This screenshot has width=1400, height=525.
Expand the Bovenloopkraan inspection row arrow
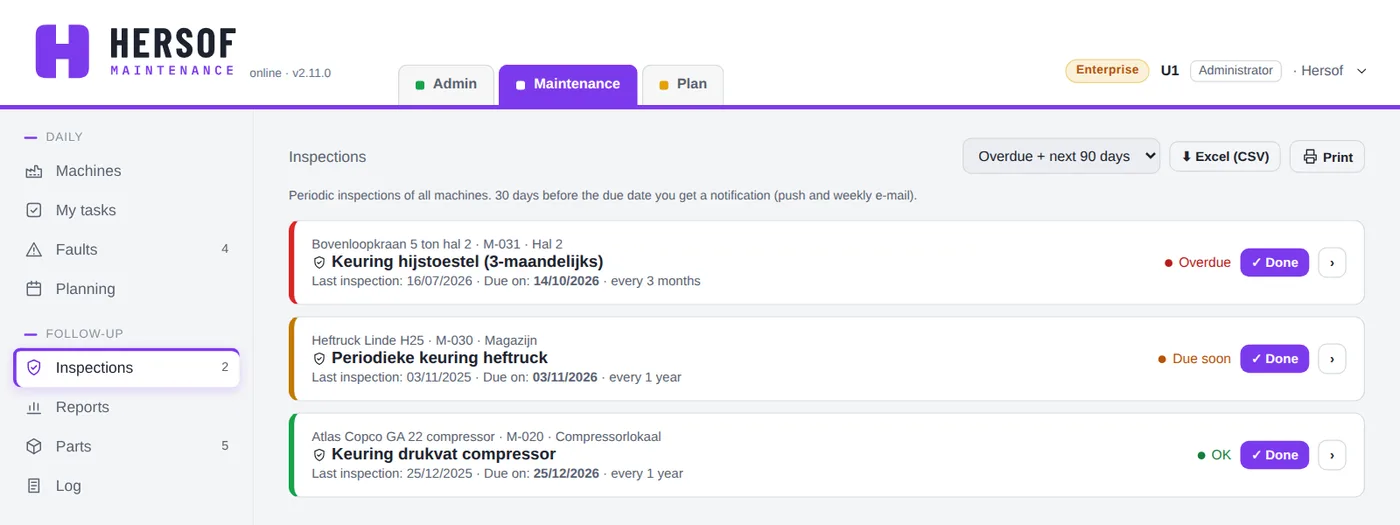click(x=1332, y=263)
